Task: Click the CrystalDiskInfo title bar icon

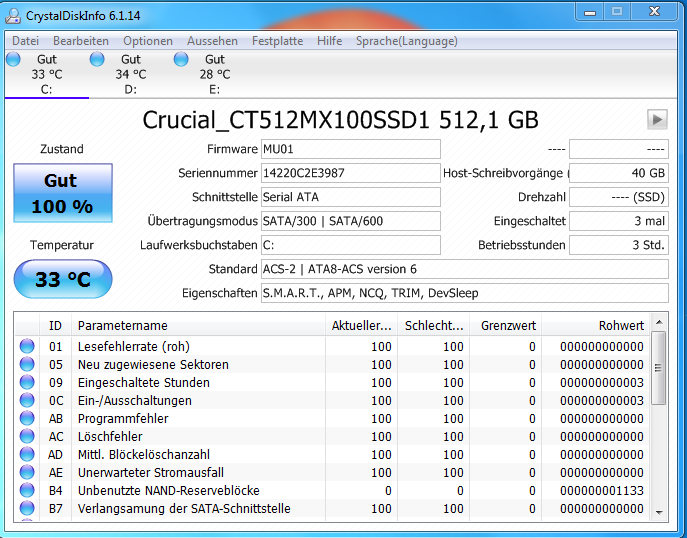Action: [13, 15]
